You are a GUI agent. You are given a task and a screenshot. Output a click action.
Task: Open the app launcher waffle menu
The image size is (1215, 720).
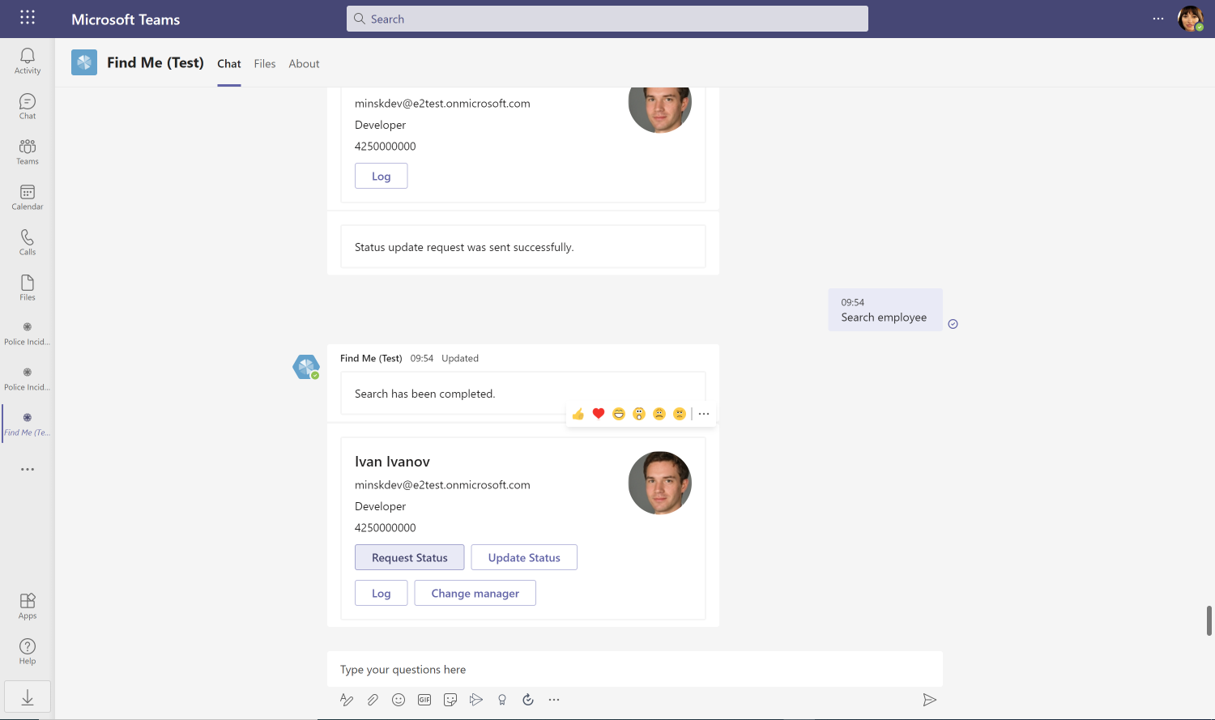tap(27, 18)
